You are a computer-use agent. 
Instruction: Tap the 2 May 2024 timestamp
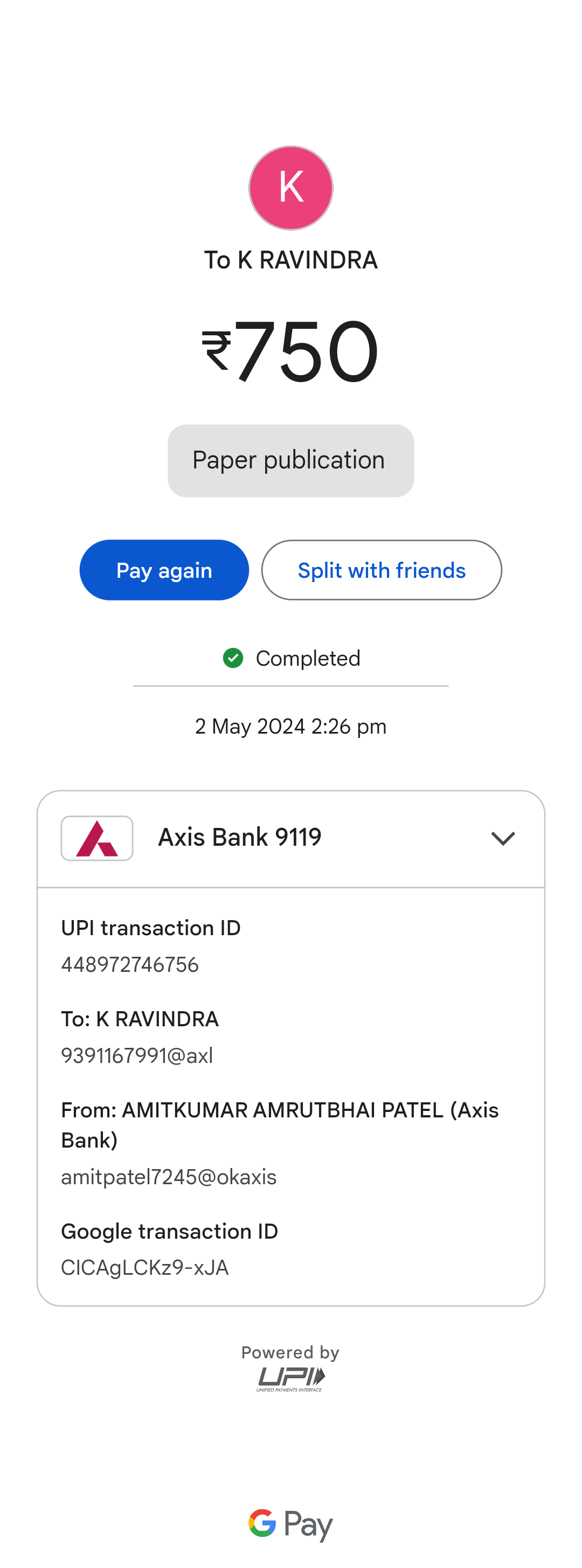coord(291,726)
